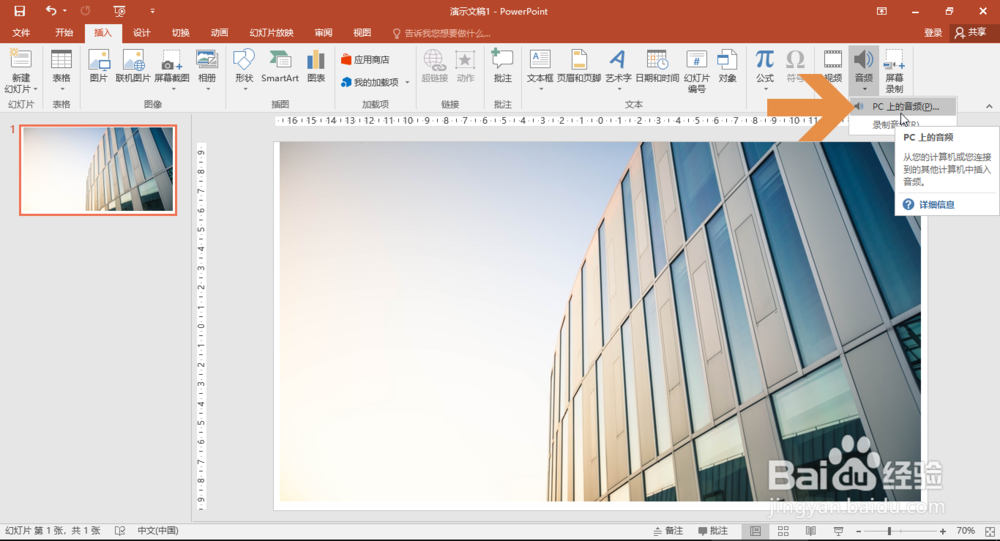Switch to Slide Show (幻灯片放映) tab
Image resolution: width=1000 pixels, height=541 pixels.
click(x=272, y=33)
